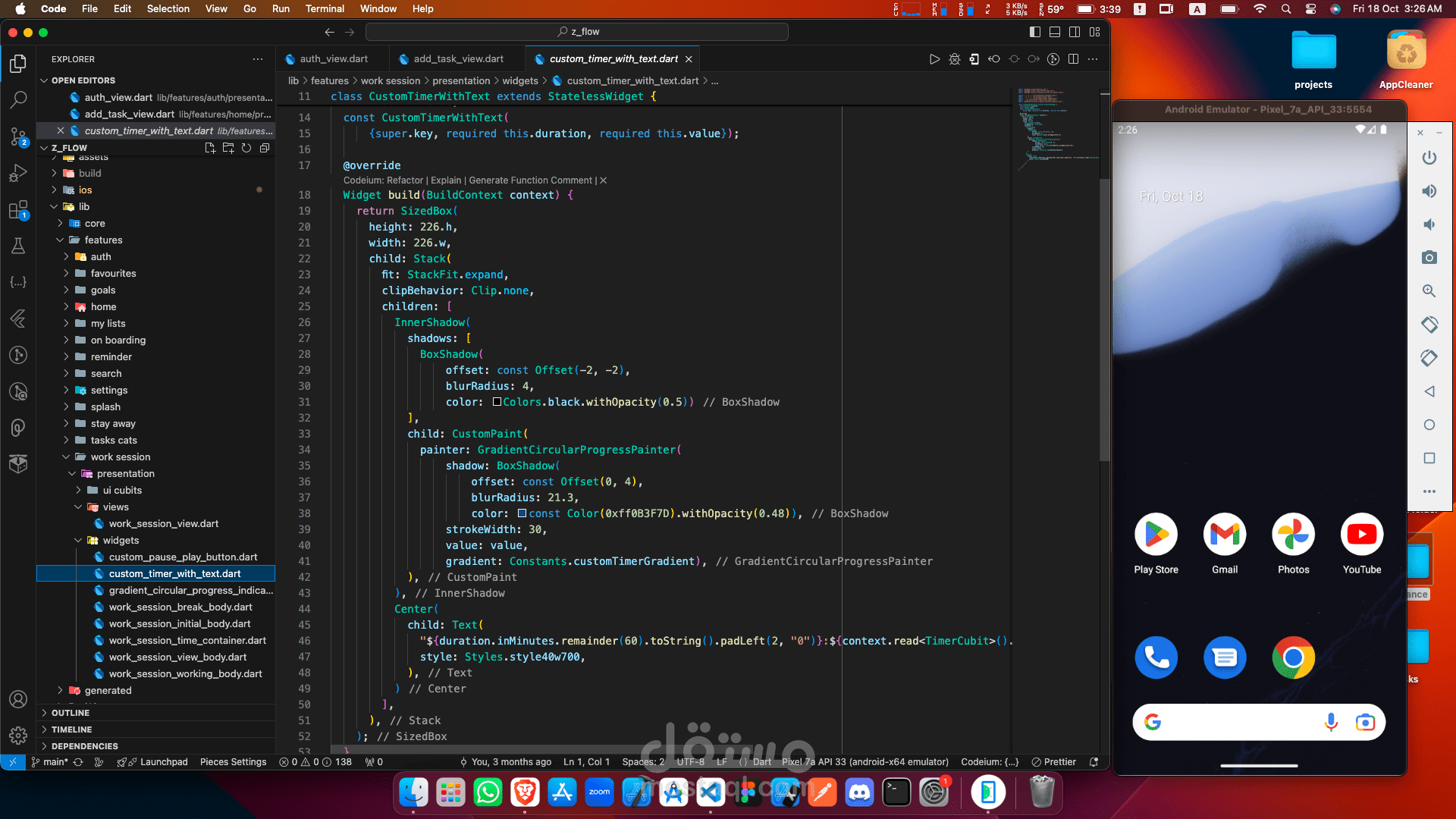Screen dimensions: 1456x819
Task: Expand the OUTLINE section
Action: tap(71, 713)
